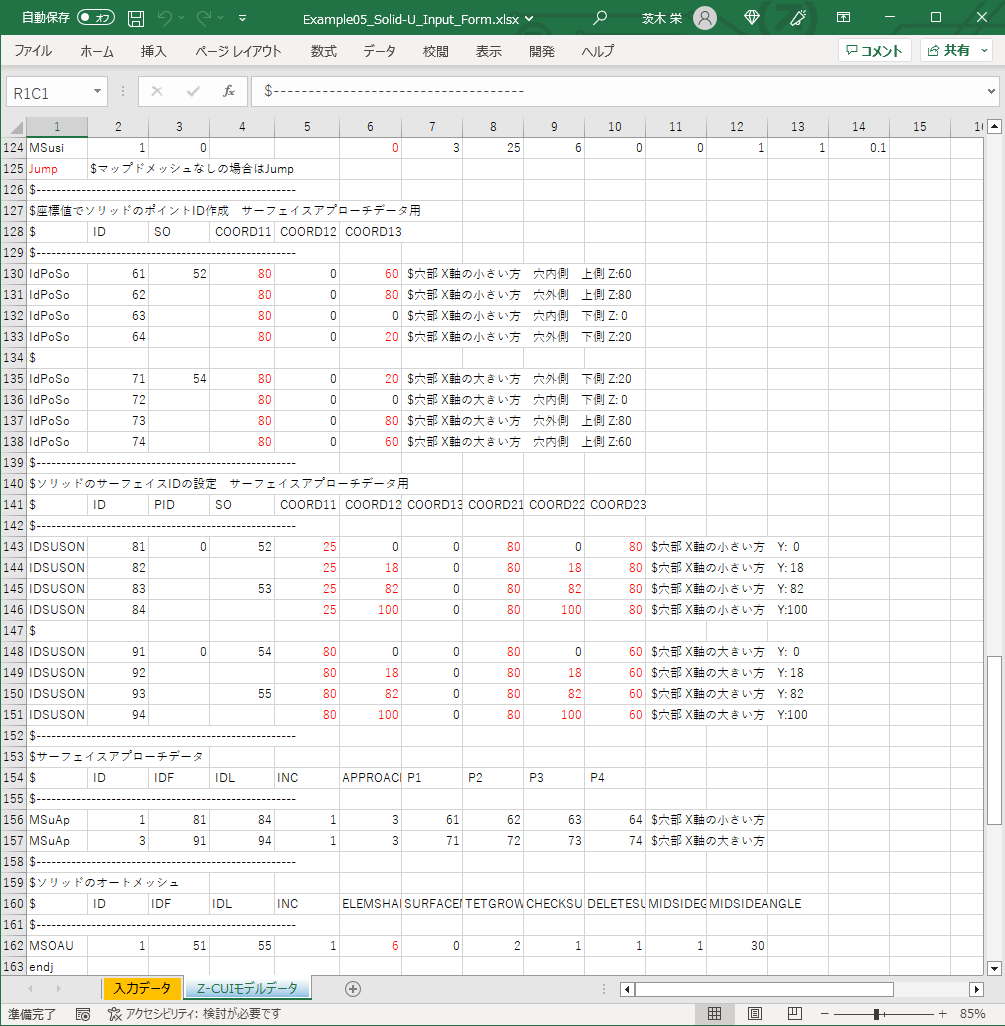This screenshot has height=1026, width=1005.
Task: Switch to the データ ribbon tab
Action: point(379,51)
